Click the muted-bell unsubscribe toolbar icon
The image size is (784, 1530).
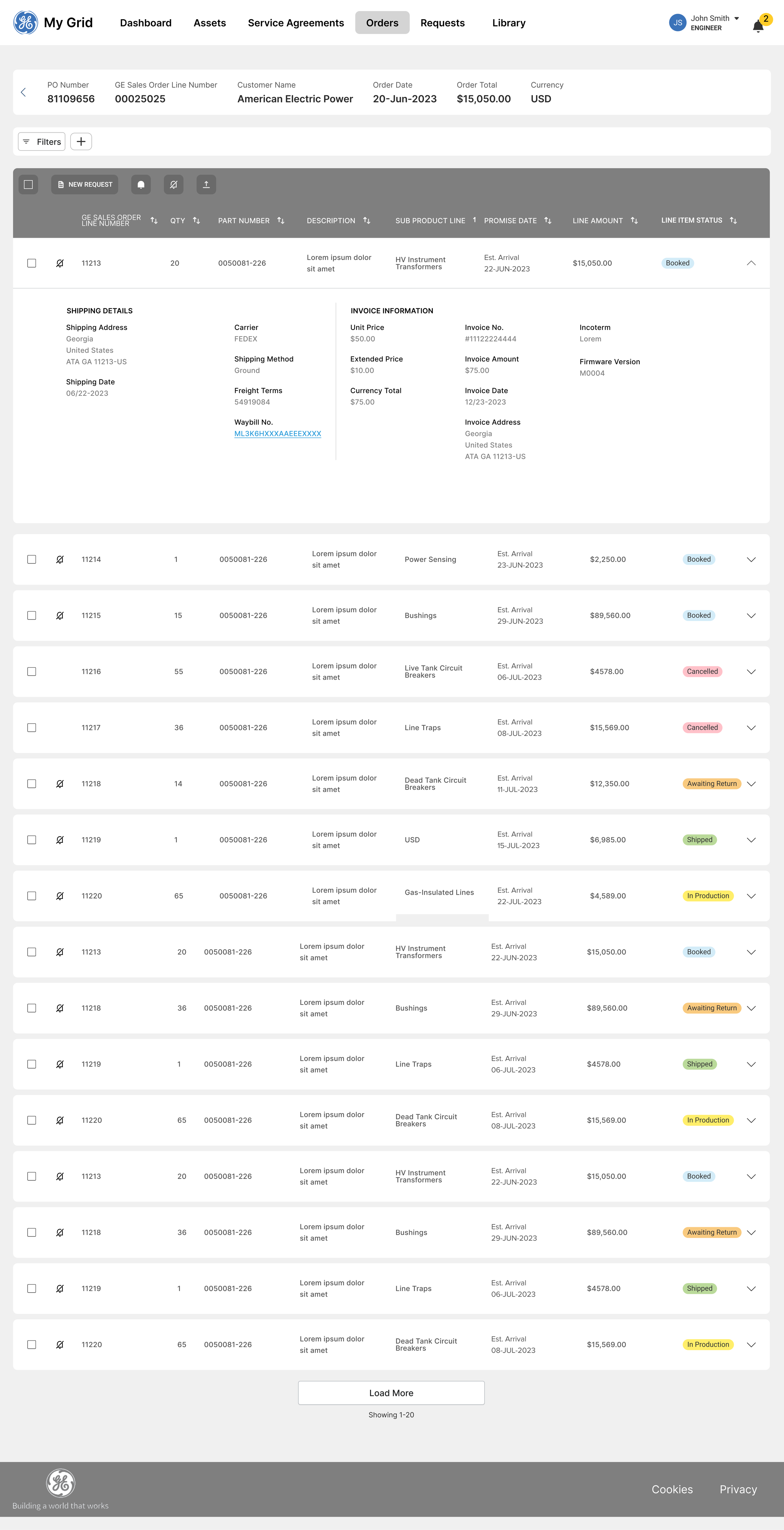point(173,185)
